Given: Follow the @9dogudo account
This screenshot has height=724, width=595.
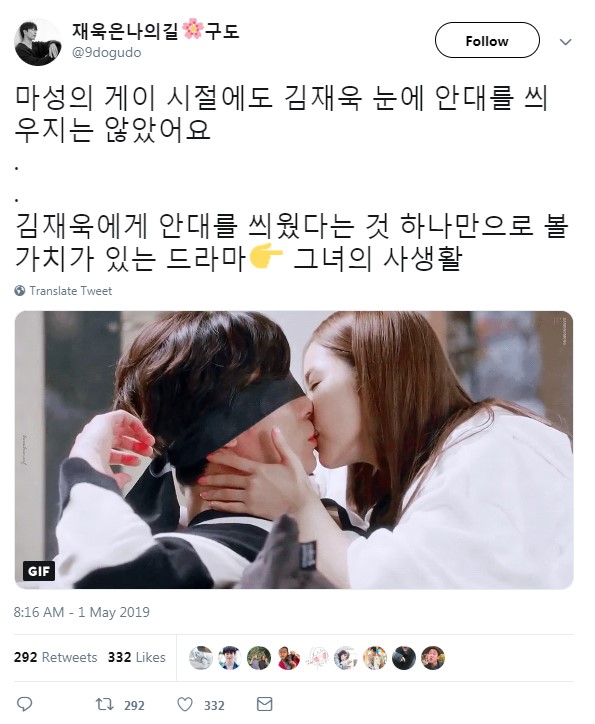Looking at the screenshot, I should pyautogui.click(x=487, y=41).
